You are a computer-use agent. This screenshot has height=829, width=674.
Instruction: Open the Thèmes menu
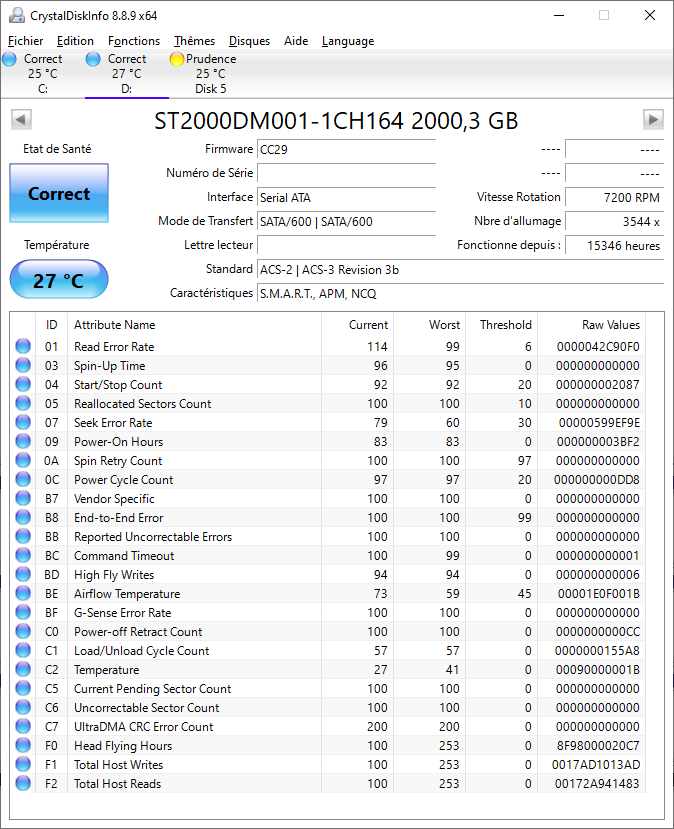pyautogui.click(x=194, y=41)
